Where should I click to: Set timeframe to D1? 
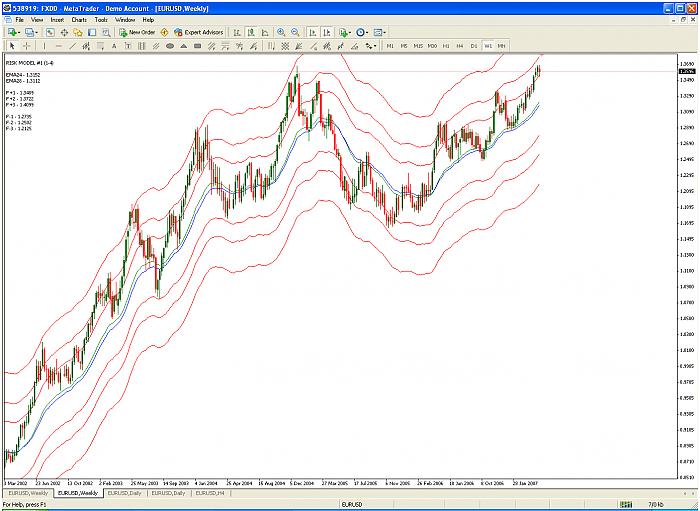point(474,46)
